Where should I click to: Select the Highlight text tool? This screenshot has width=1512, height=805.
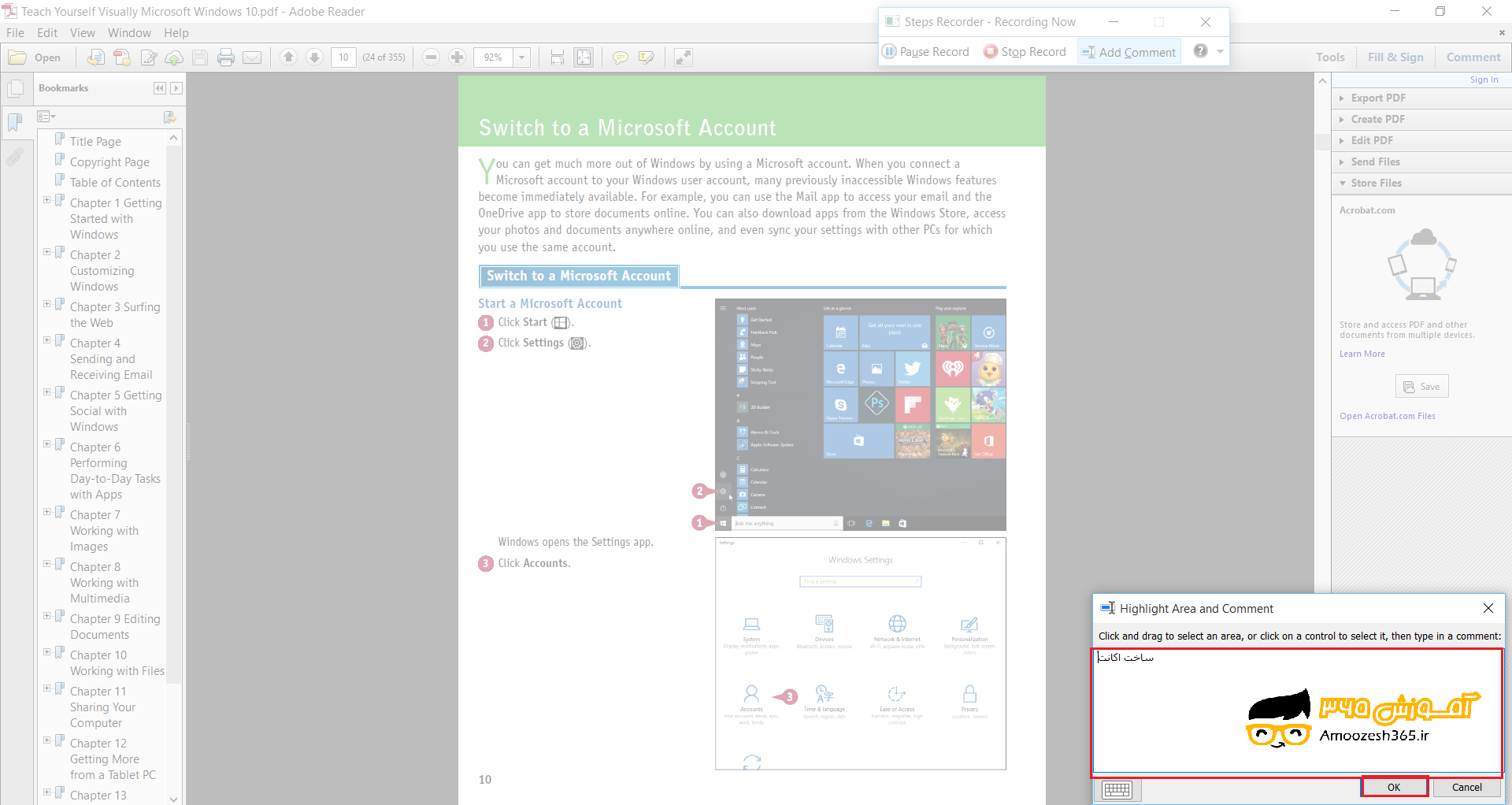647,57
